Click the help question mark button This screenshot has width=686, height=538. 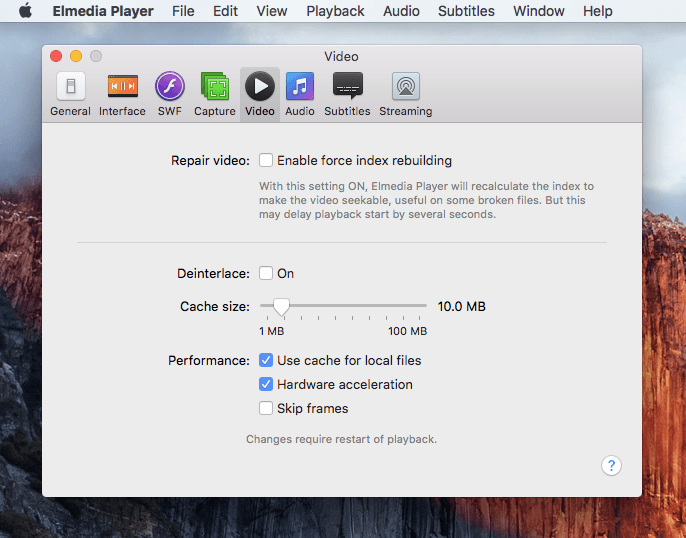click(611, 465)
